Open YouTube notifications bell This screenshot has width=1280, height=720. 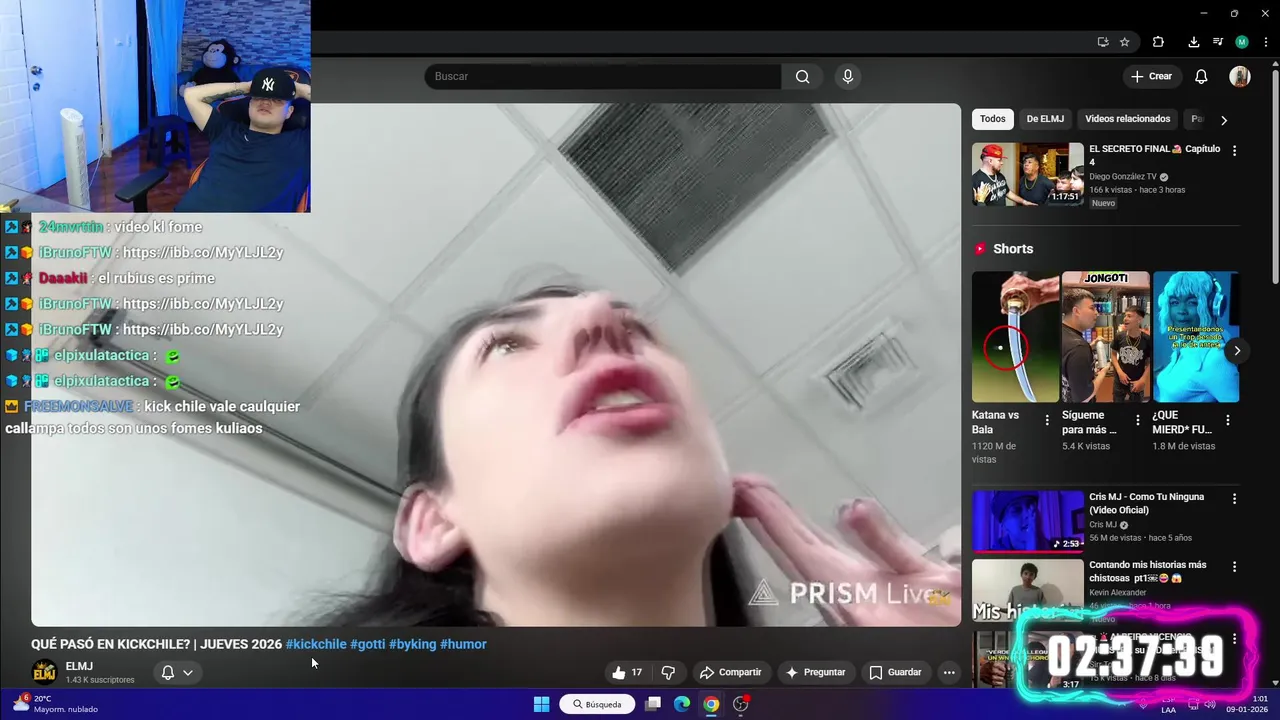pos(1201,77)
